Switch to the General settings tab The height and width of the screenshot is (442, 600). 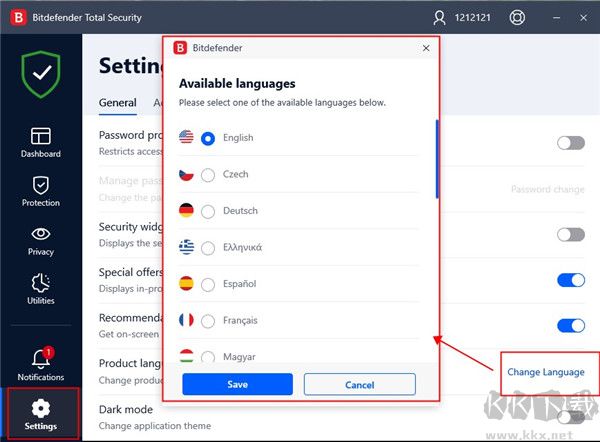[x=118, y=102]
